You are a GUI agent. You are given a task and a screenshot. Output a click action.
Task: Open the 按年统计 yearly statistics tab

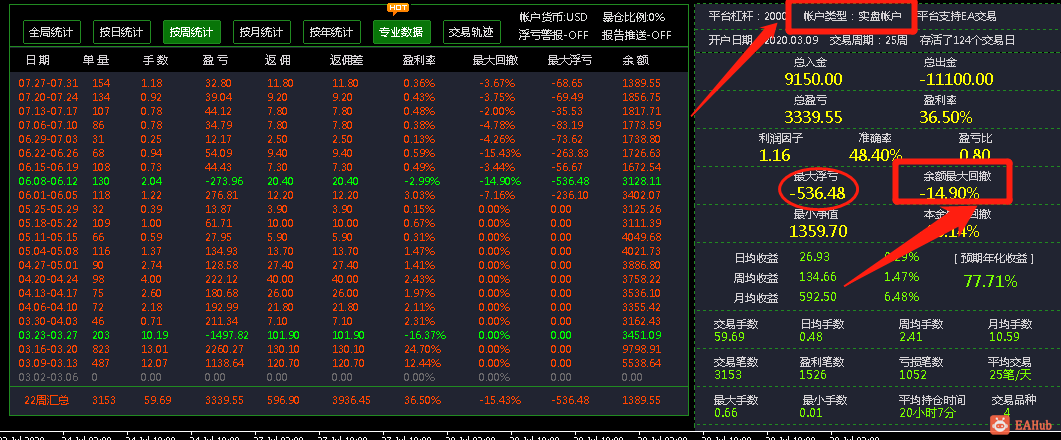tap(332, 32)
